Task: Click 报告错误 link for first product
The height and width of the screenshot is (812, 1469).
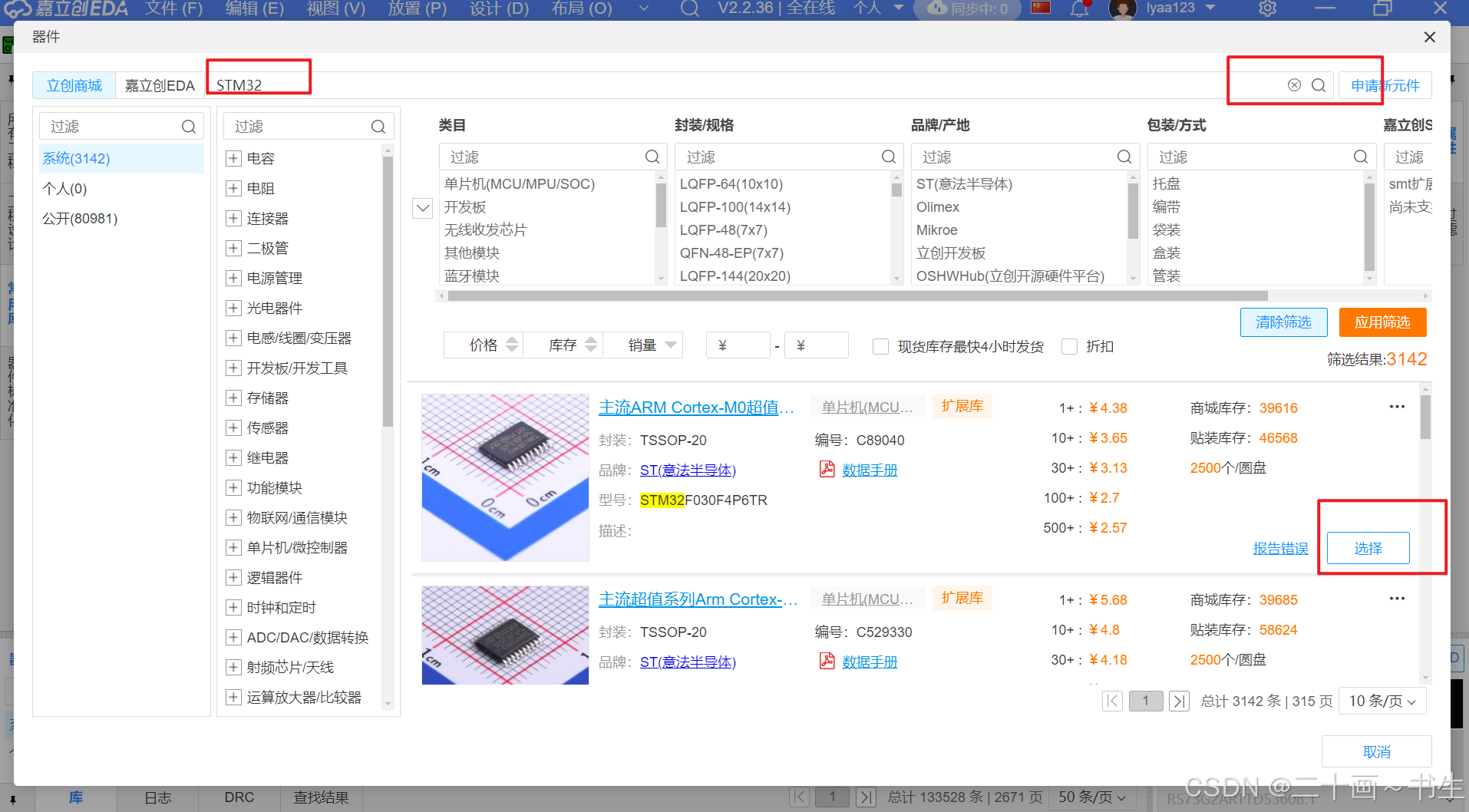Action: tap(1280, 548)
